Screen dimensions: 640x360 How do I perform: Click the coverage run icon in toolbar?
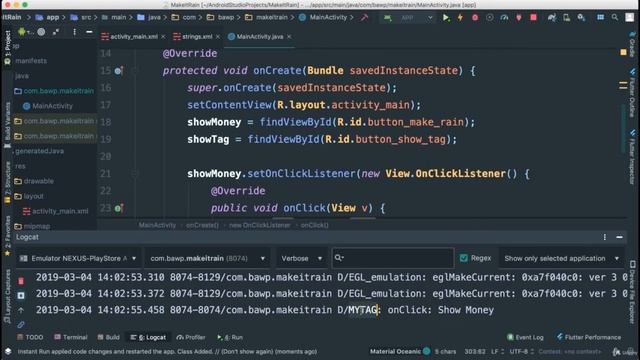490,18
